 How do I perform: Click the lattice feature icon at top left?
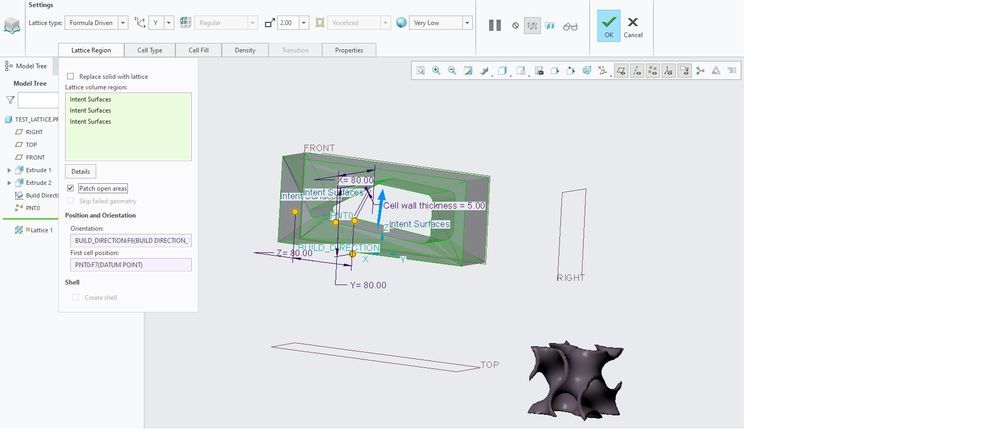[12, 25]
